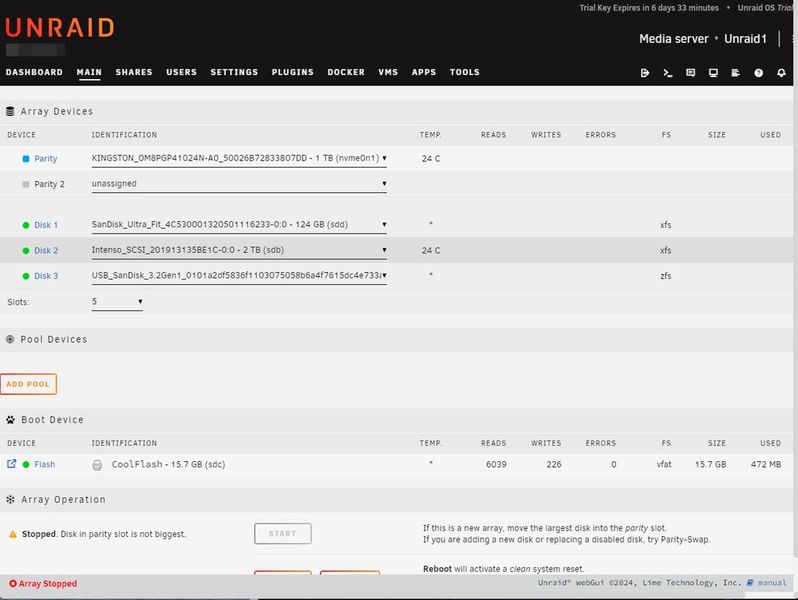798x600 pixels.
Task: Open the Apps tab
Action: (424, 72)
